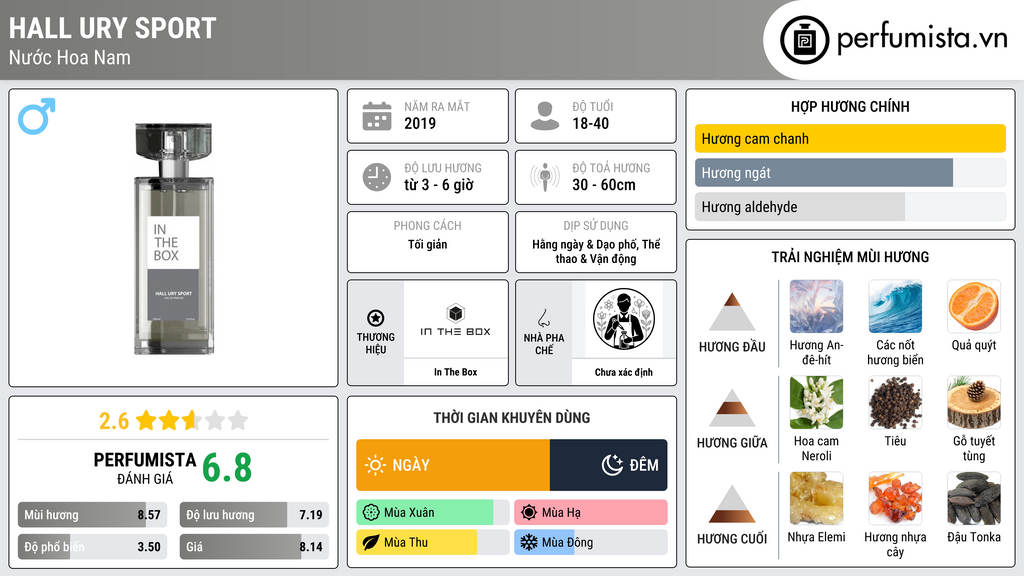Click the calendar icon beside Năm ra mắt

click(x=377, y=116)
